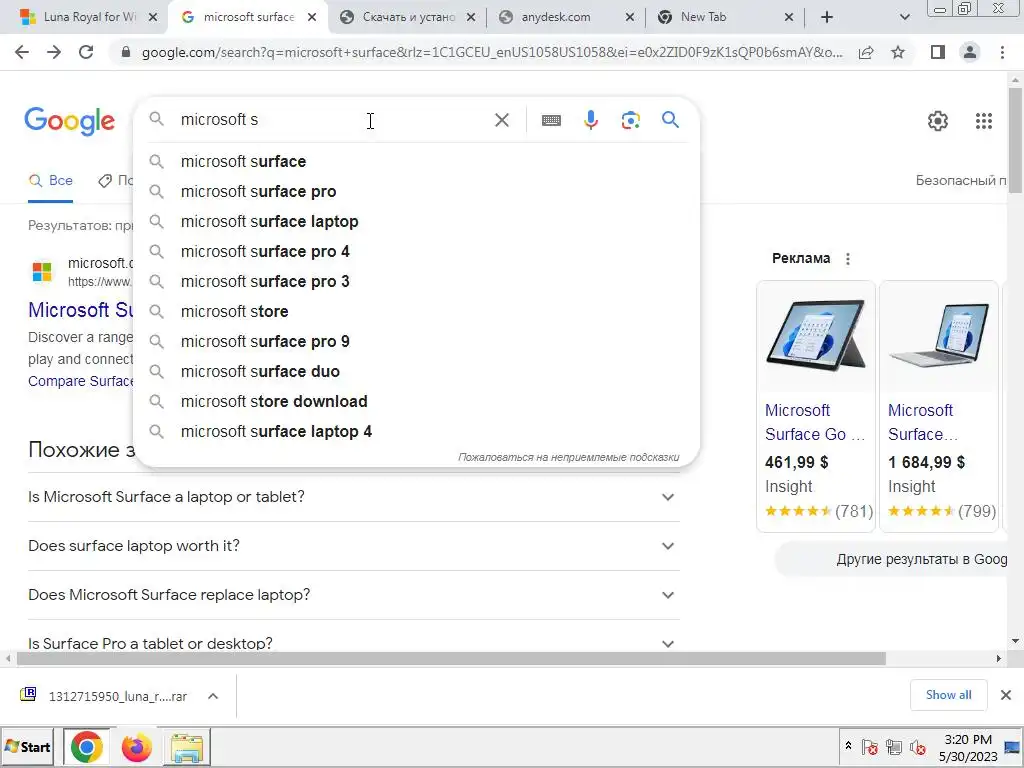Click the browser forward arrow
The height and width of the screenshot is (768, 1024).
(x=54, y=52)
